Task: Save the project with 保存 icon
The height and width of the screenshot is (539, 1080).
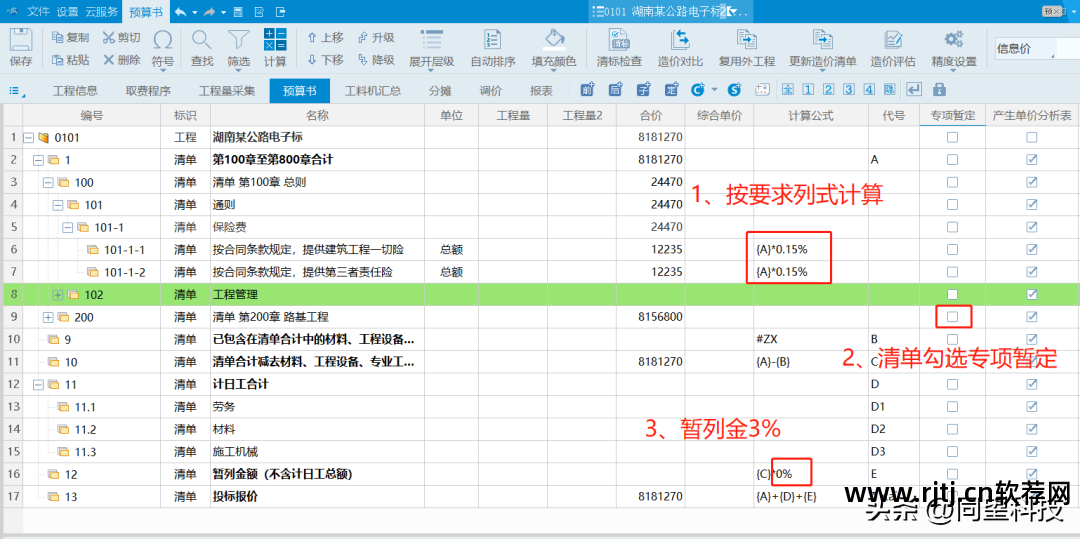Action: [21, 47]
